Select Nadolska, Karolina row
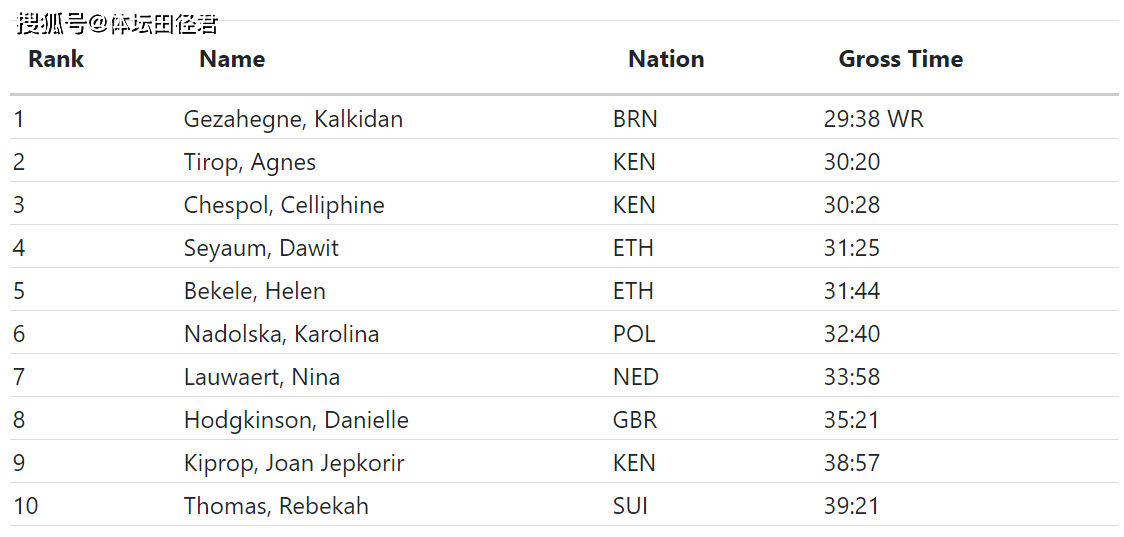 [281, 334]
